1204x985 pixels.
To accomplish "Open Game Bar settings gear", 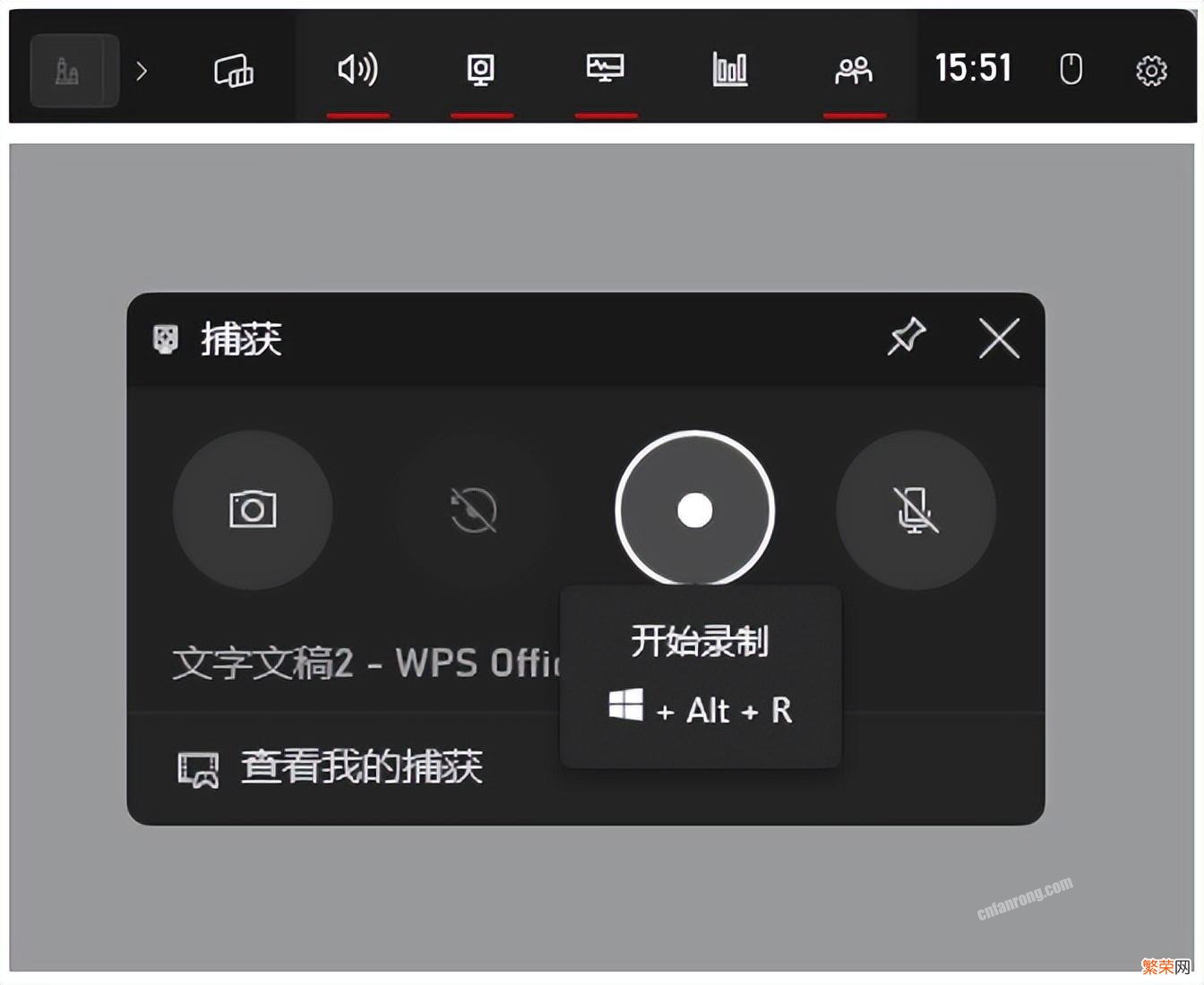I will coord(1151,70).
